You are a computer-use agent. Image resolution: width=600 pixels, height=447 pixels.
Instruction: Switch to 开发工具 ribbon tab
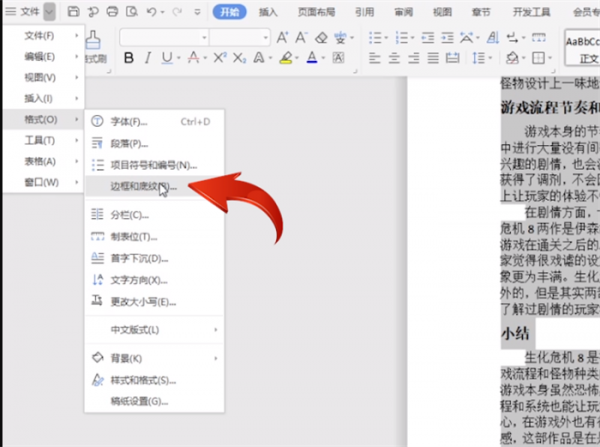(x=532, y=12)
